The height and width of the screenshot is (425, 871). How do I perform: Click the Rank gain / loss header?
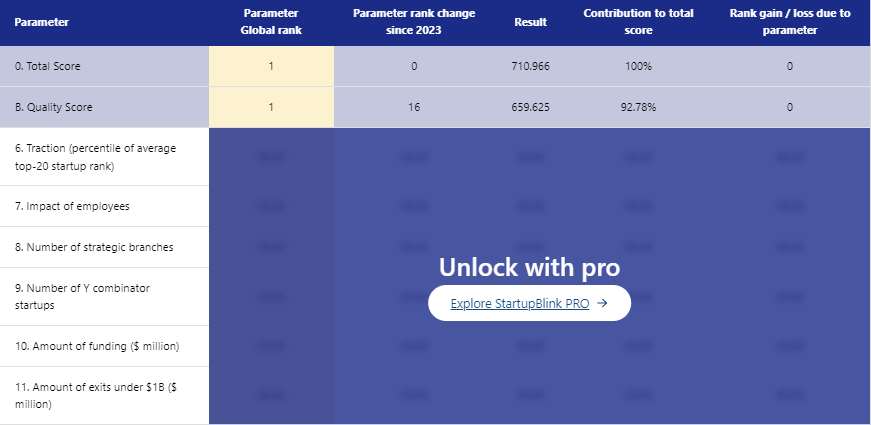tap(789, 22)
